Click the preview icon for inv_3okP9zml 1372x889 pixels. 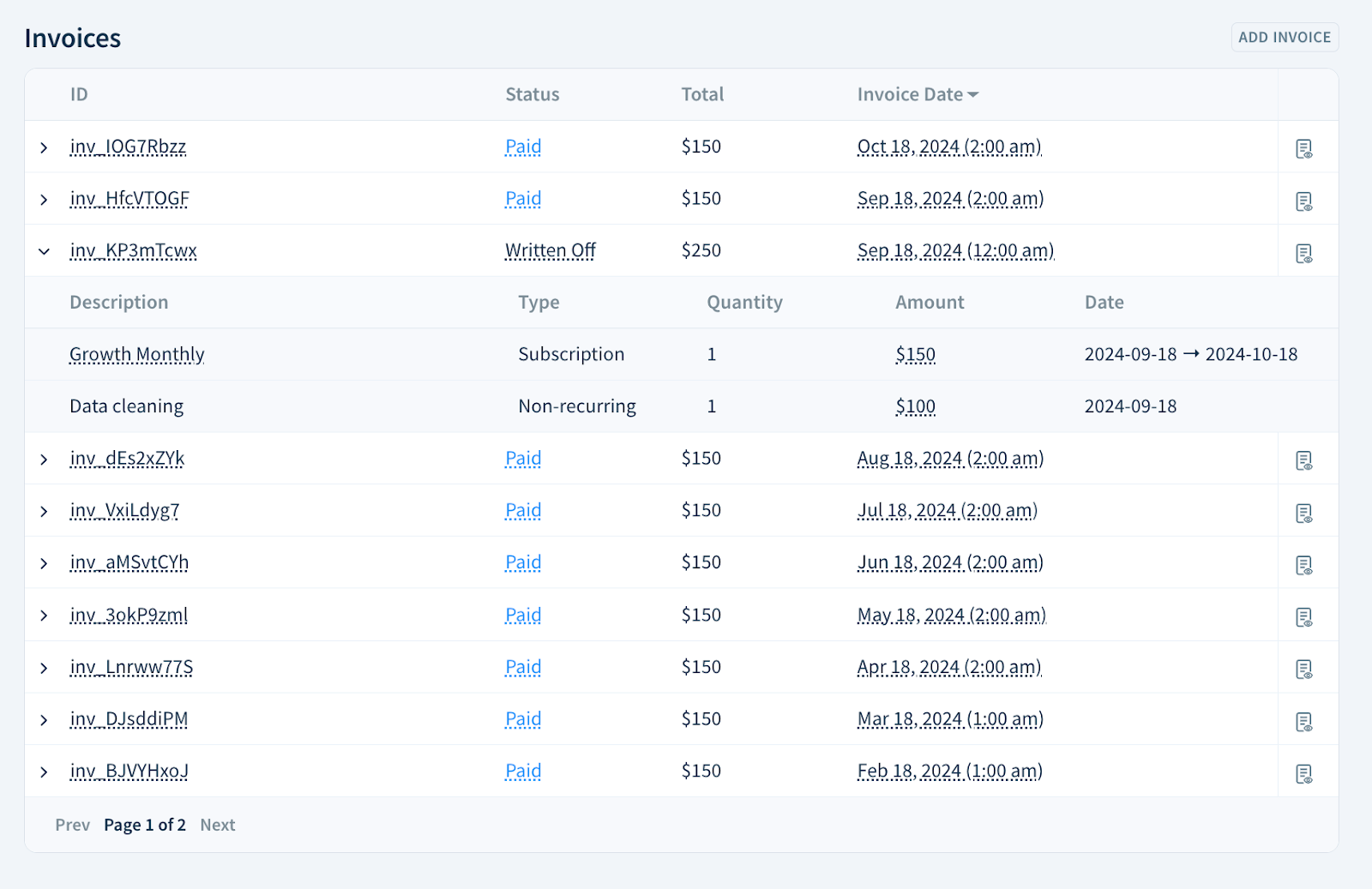pos(1304,617)
